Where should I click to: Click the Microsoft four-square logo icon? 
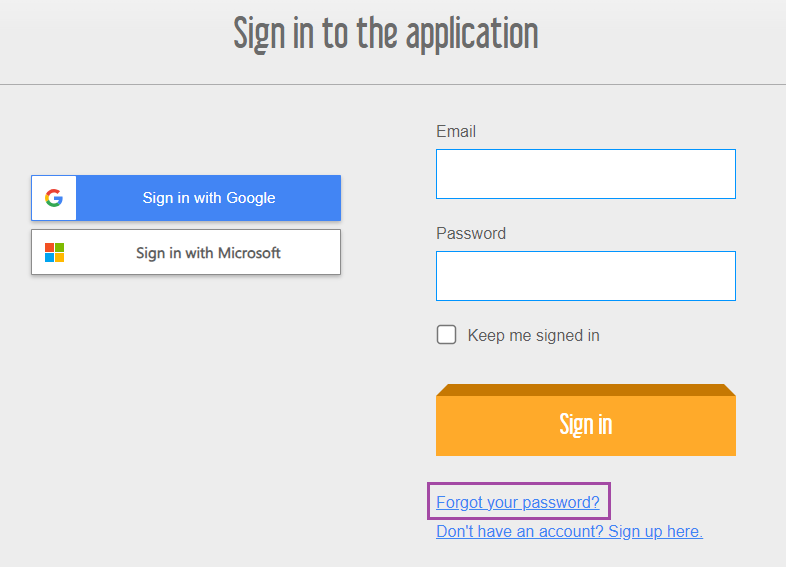(54, 253)
